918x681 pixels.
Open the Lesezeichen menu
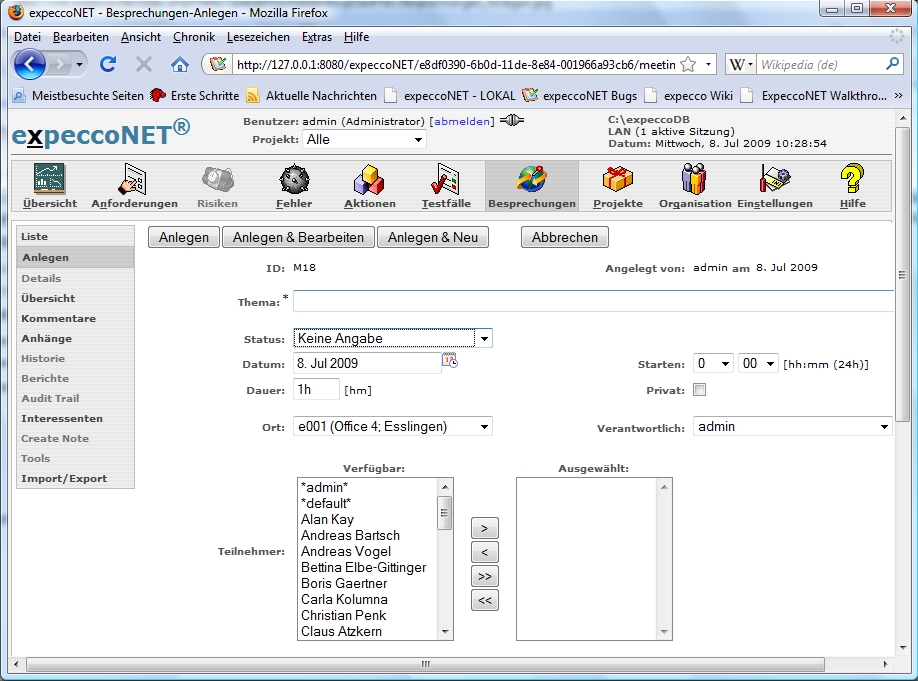[258, 37]
